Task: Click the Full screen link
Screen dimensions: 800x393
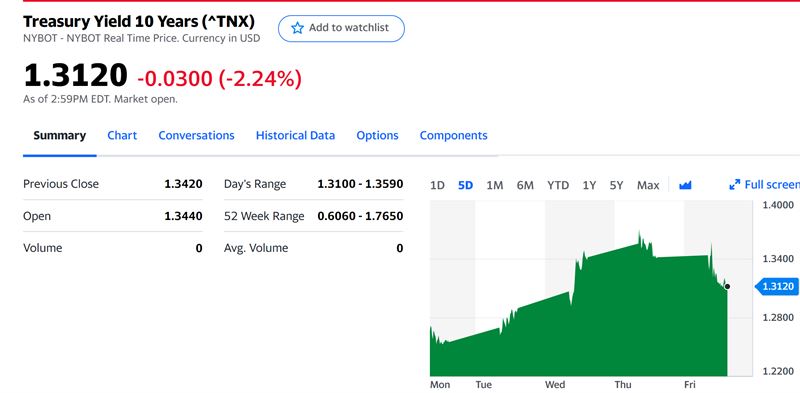Action: [x=764, y=185]
